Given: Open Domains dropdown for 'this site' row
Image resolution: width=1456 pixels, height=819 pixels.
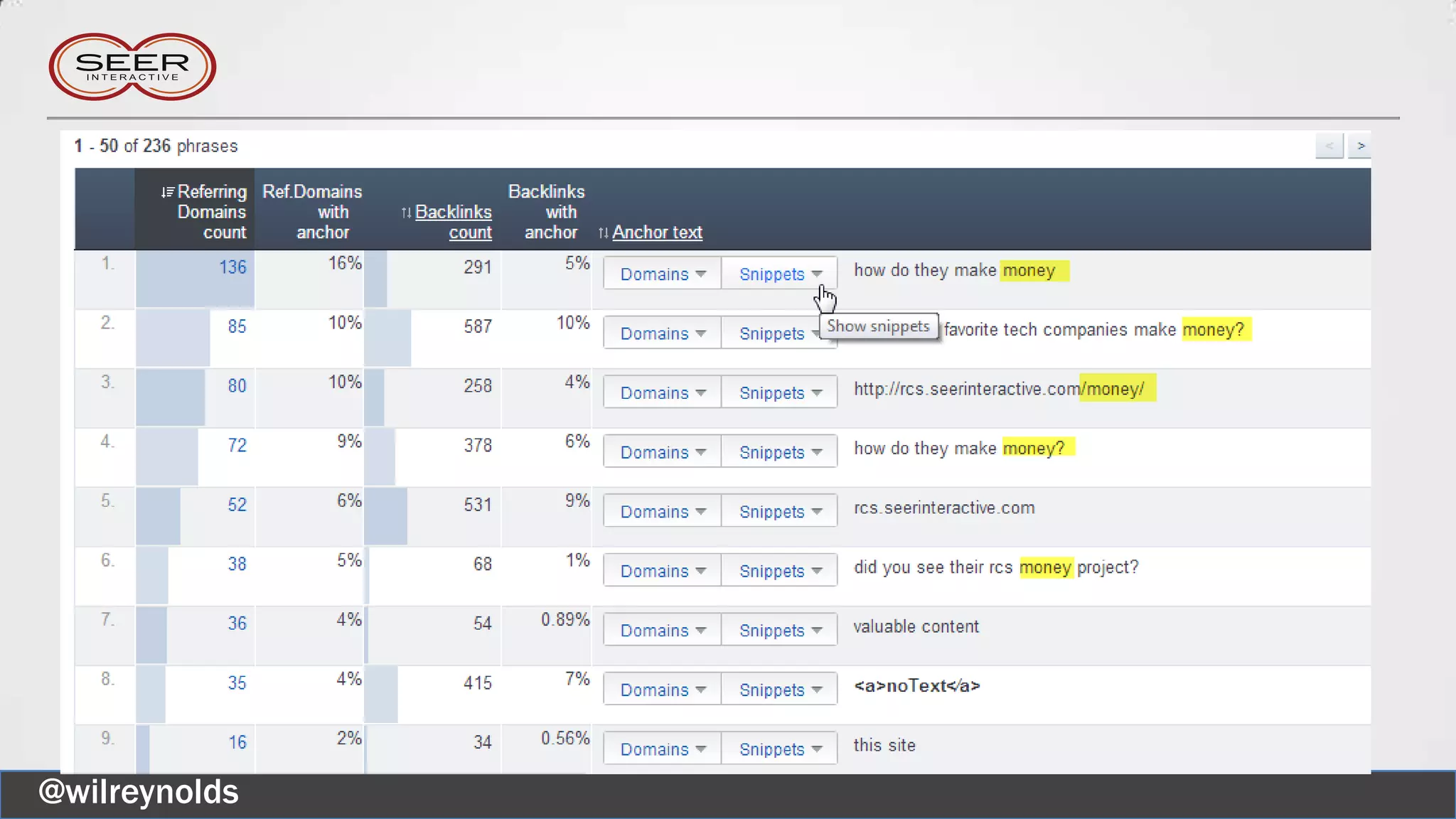Looking at the screenshot, I should (662, 749).
